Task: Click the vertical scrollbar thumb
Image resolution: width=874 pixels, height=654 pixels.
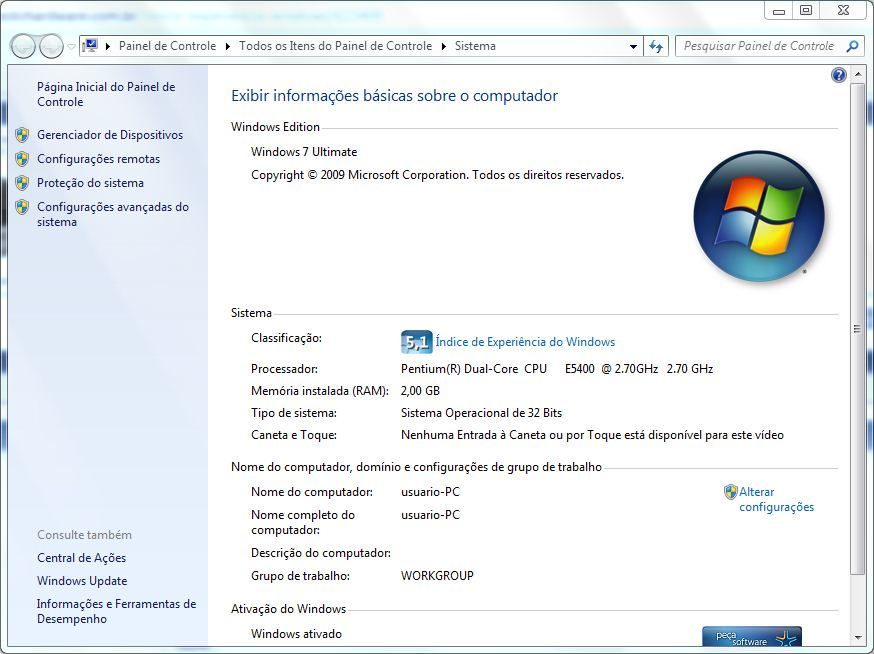Action: click(x=857, y=328)
